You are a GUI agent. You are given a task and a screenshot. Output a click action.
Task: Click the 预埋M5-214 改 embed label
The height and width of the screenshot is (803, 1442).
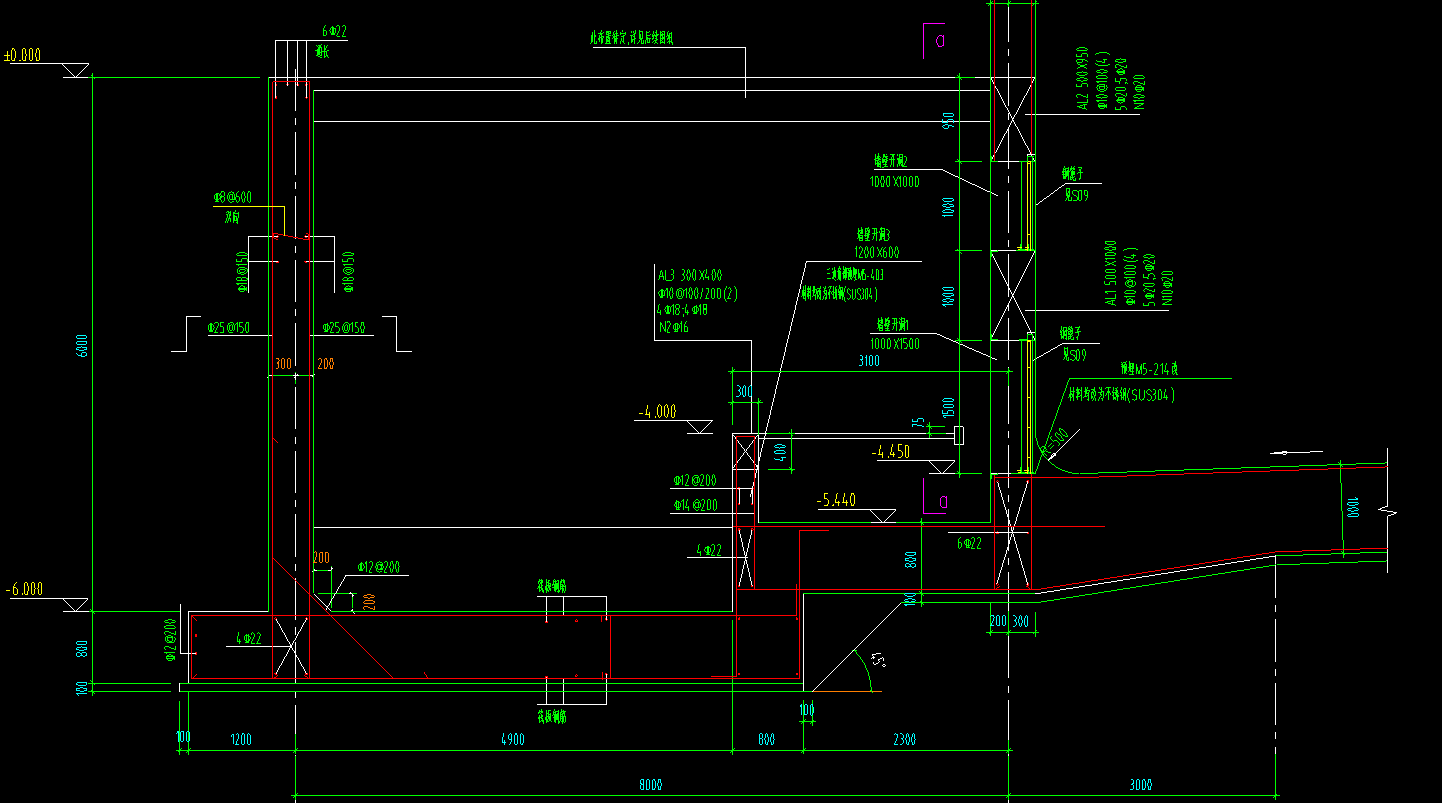coord(1150,369)
